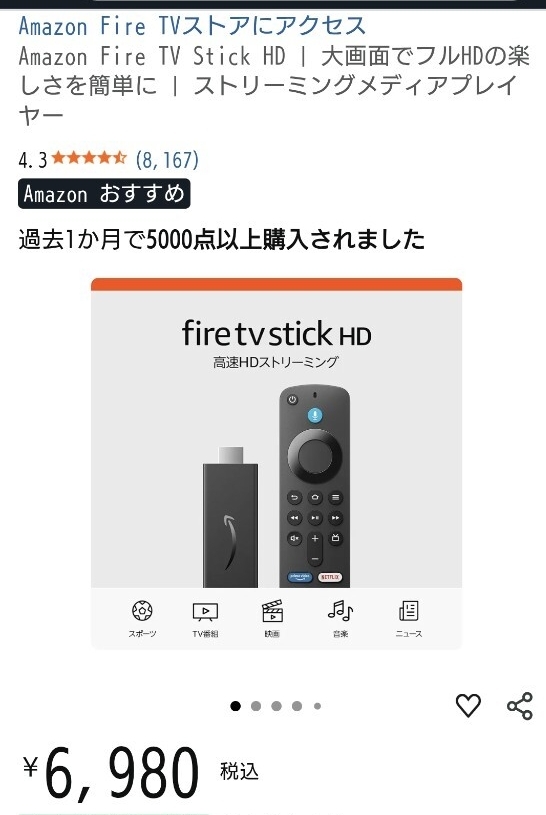Tap the Amazon おすすめ badge
The image size is (546, 815).
click(104, 194)
